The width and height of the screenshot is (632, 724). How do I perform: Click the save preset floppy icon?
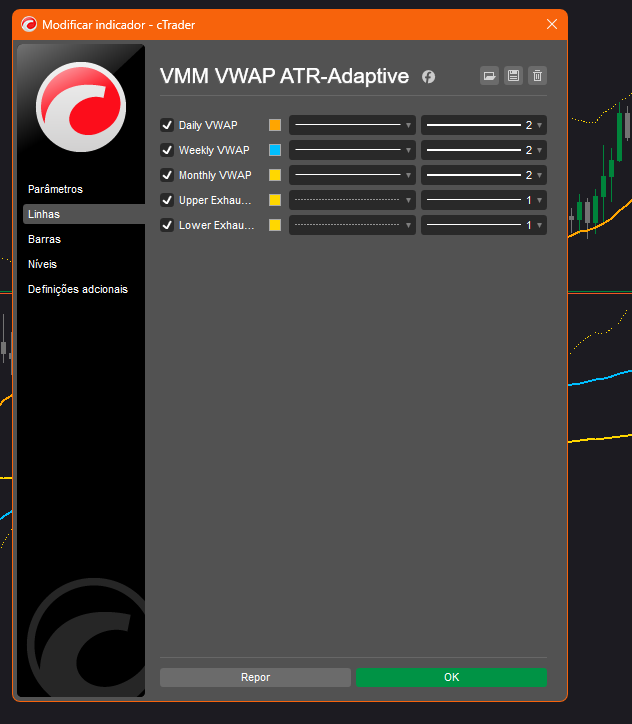click(x=513, y=76)
